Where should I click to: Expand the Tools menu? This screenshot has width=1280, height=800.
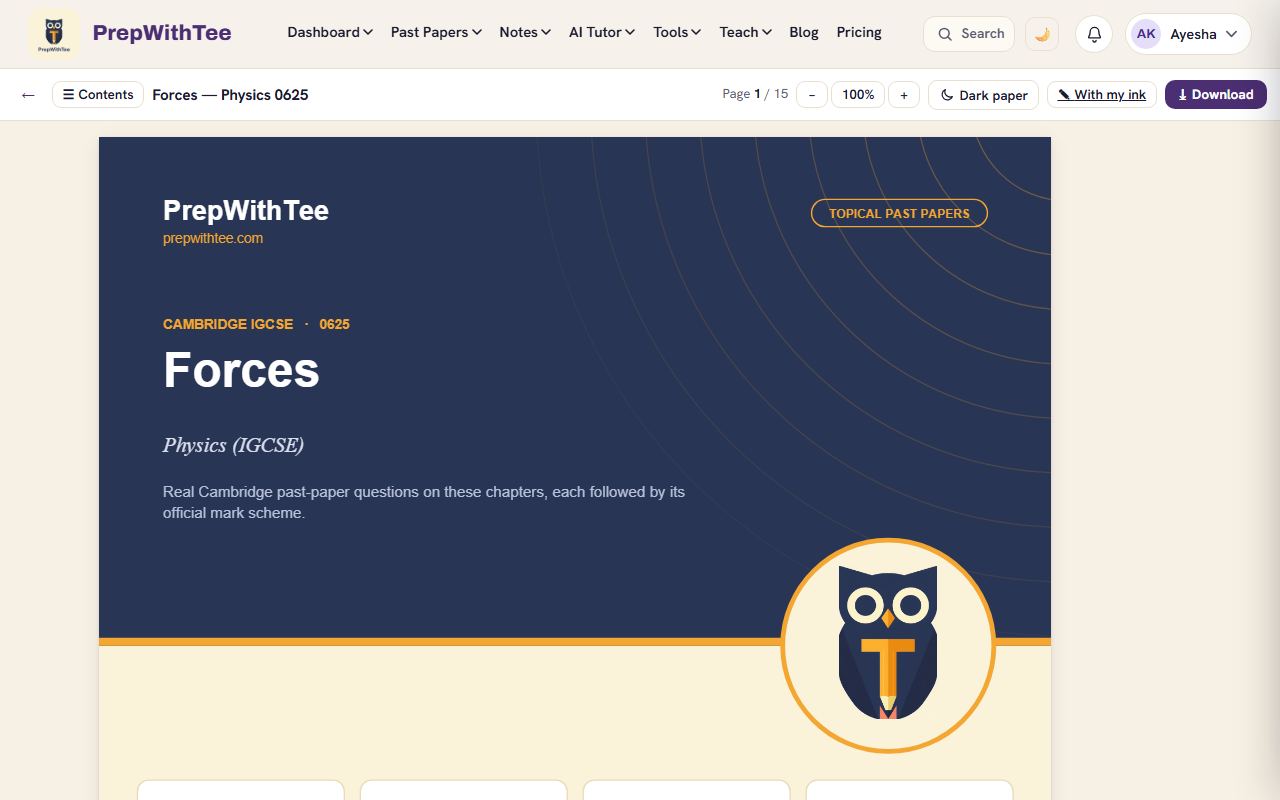(x=677, y=32)
